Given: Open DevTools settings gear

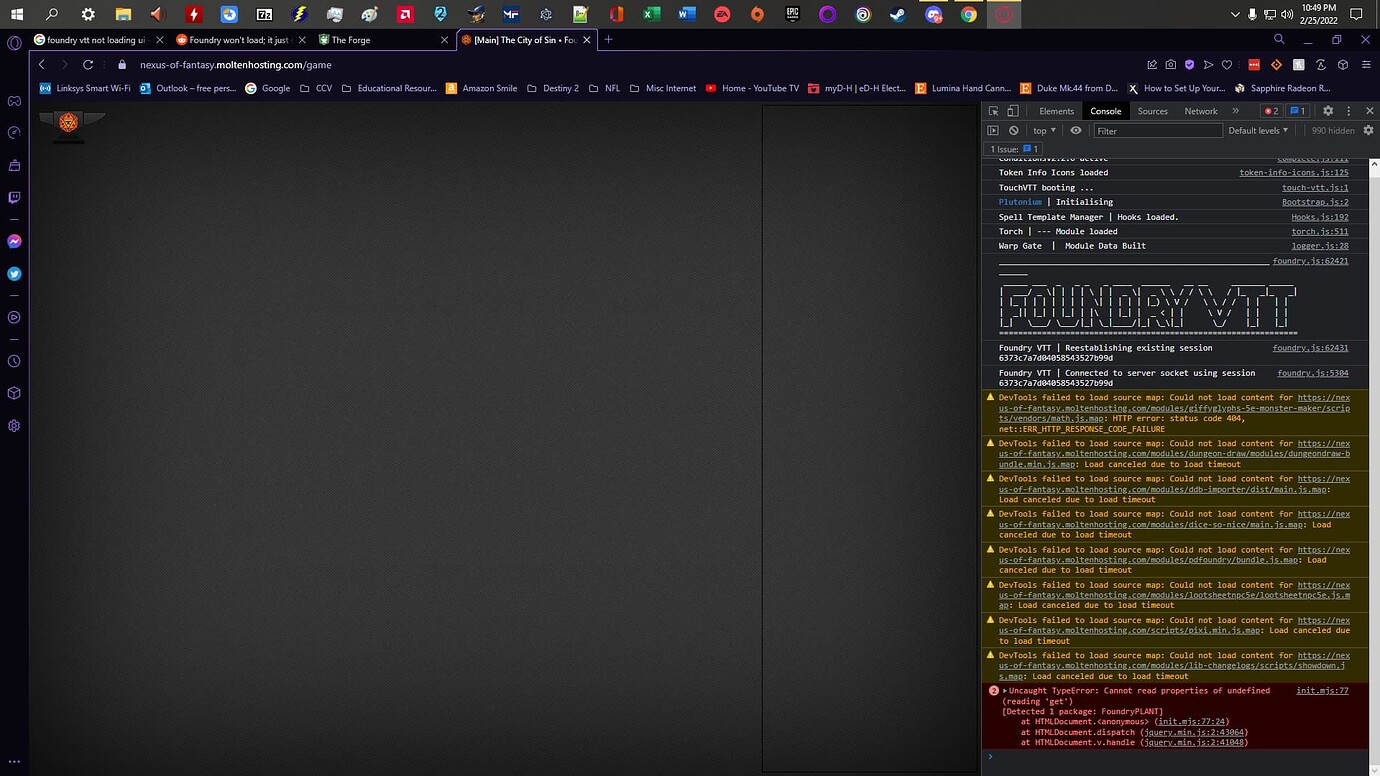Looking at the screenshot, I should [1328, 111].
